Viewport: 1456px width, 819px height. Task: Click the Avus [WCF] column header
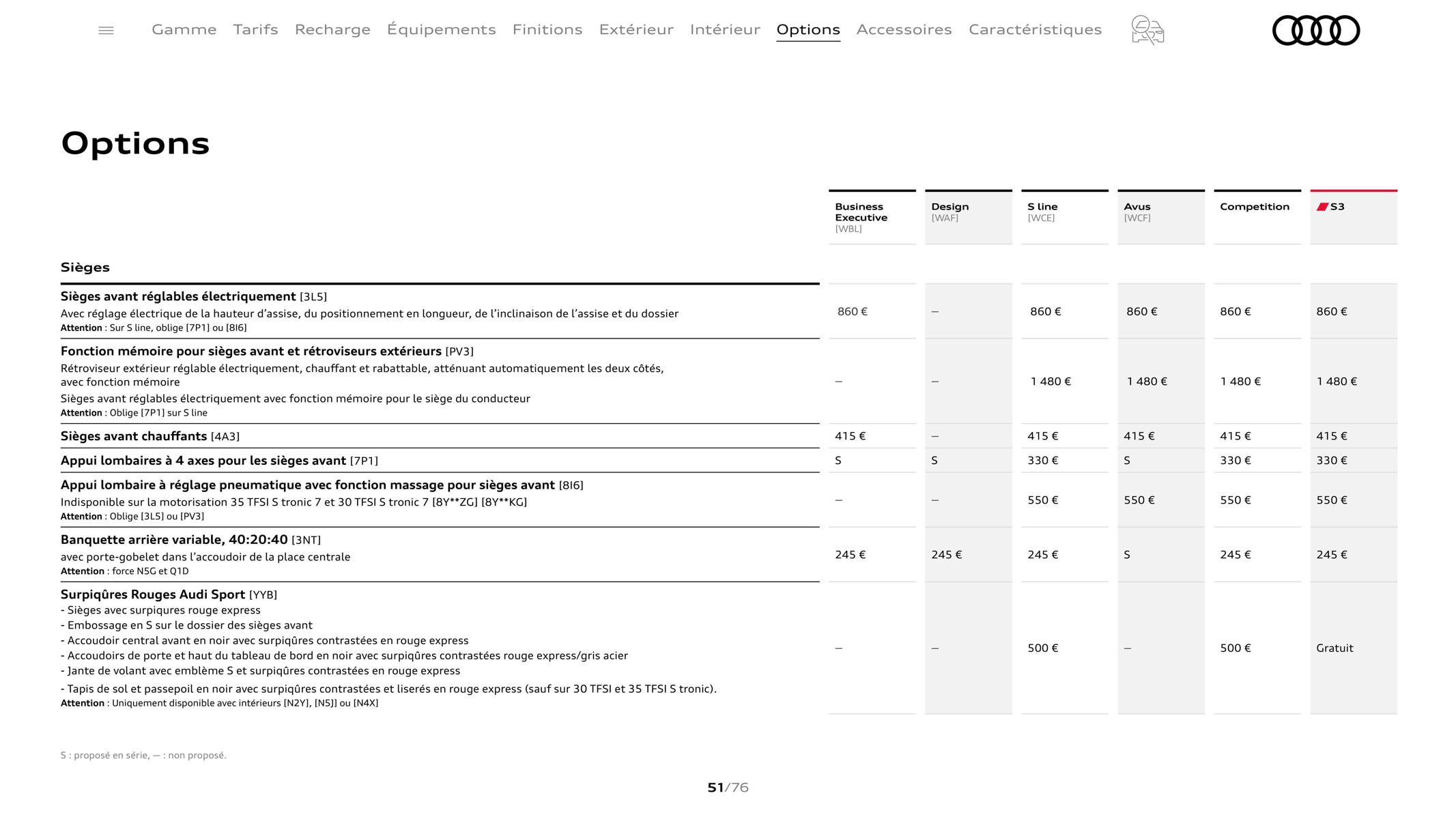click(1160, 217)
